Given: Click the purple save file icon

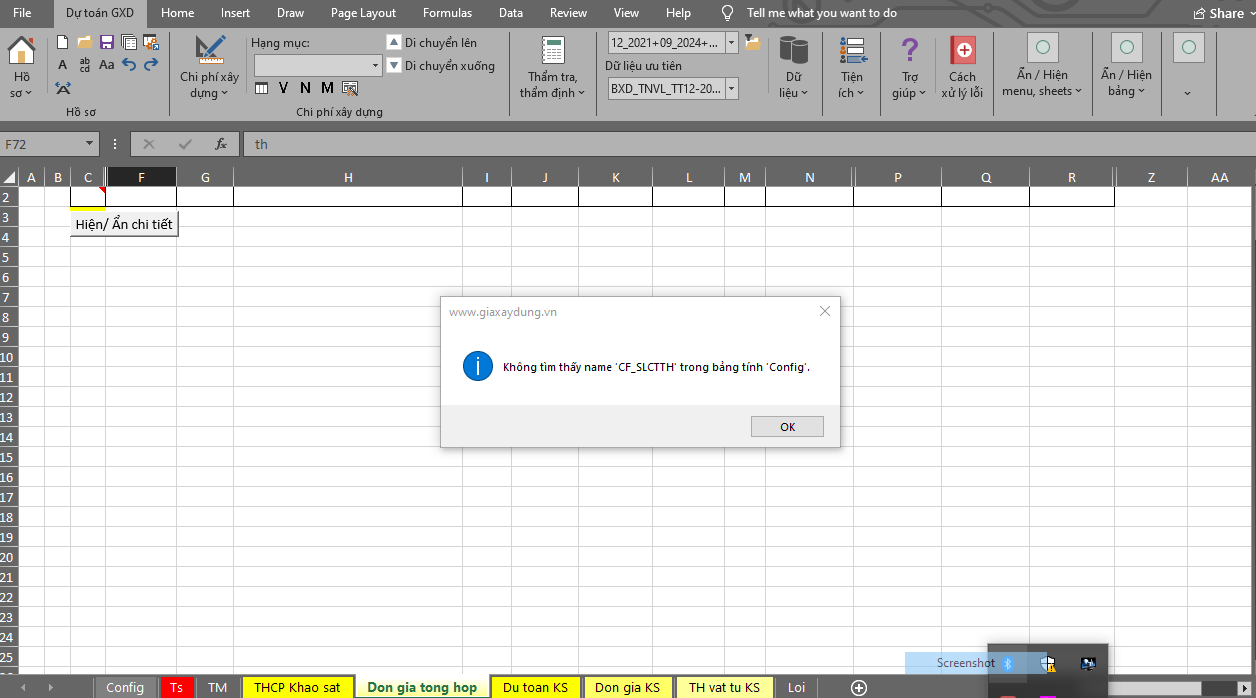Looking at the screenshot, I should pyautogui.click(x=107, y=42).
